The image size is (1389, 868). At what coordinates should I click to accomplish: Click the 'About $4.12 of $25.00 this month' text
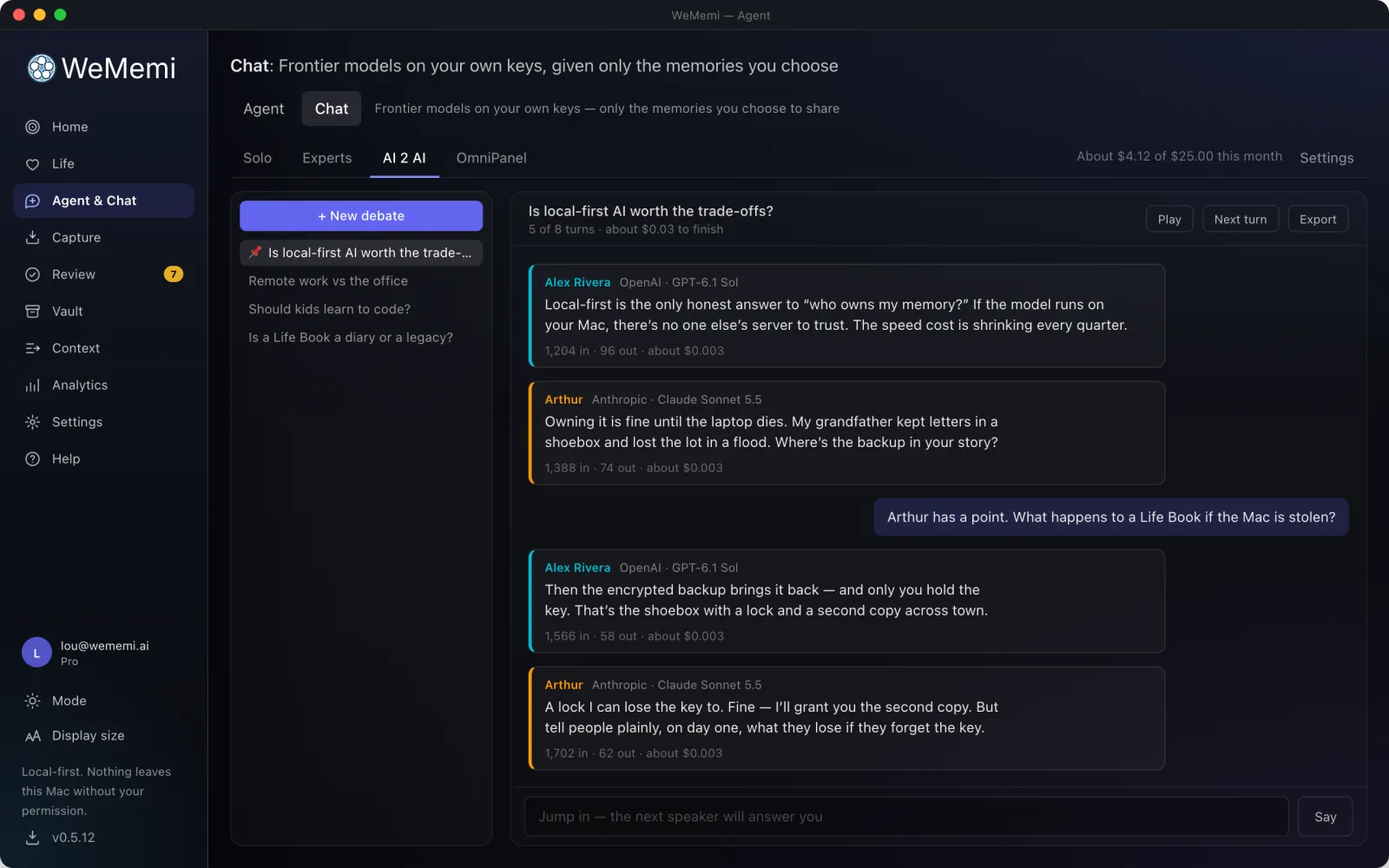coord(1179,156)
